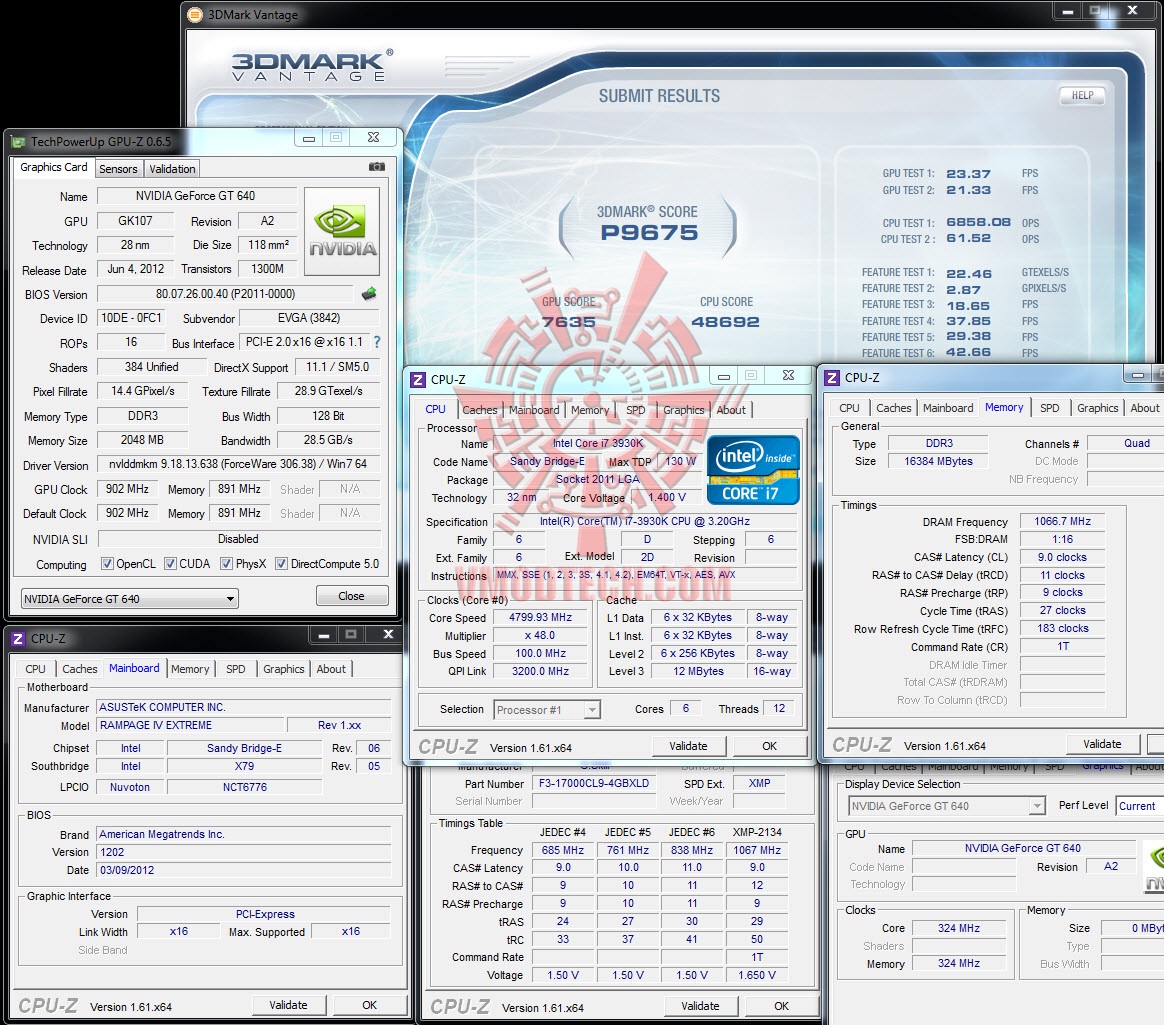The height and width of the screenshot is (1025, 1164).
Task: Open the Perf Level Current dropdown
Action: pyautogui.click(x=1139, y=806)
